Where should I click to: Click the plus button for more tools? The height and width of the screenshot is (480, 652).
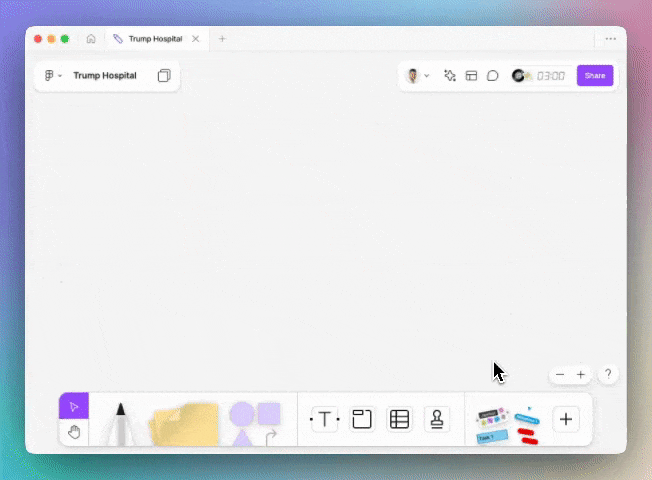coord(566,419)
